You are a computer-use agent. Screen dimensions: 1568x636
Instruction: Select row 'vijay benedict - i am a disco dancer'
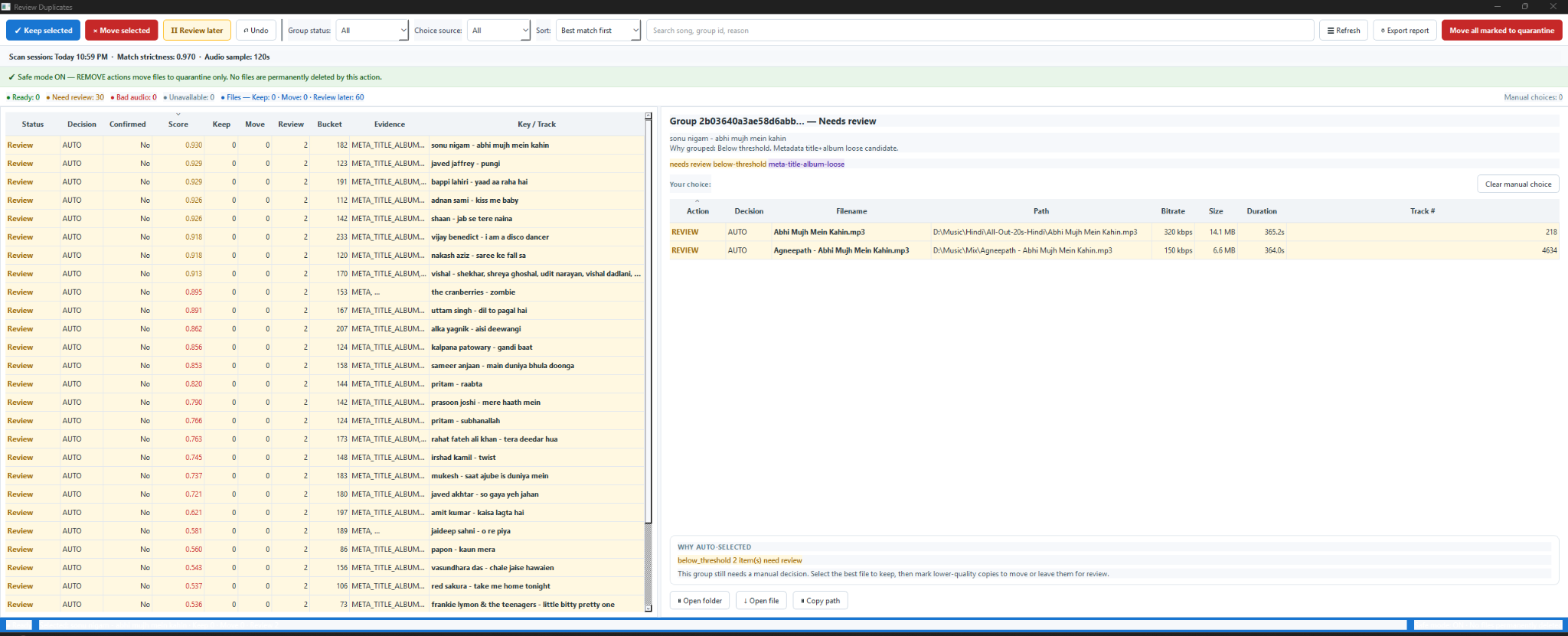(325, 236)
